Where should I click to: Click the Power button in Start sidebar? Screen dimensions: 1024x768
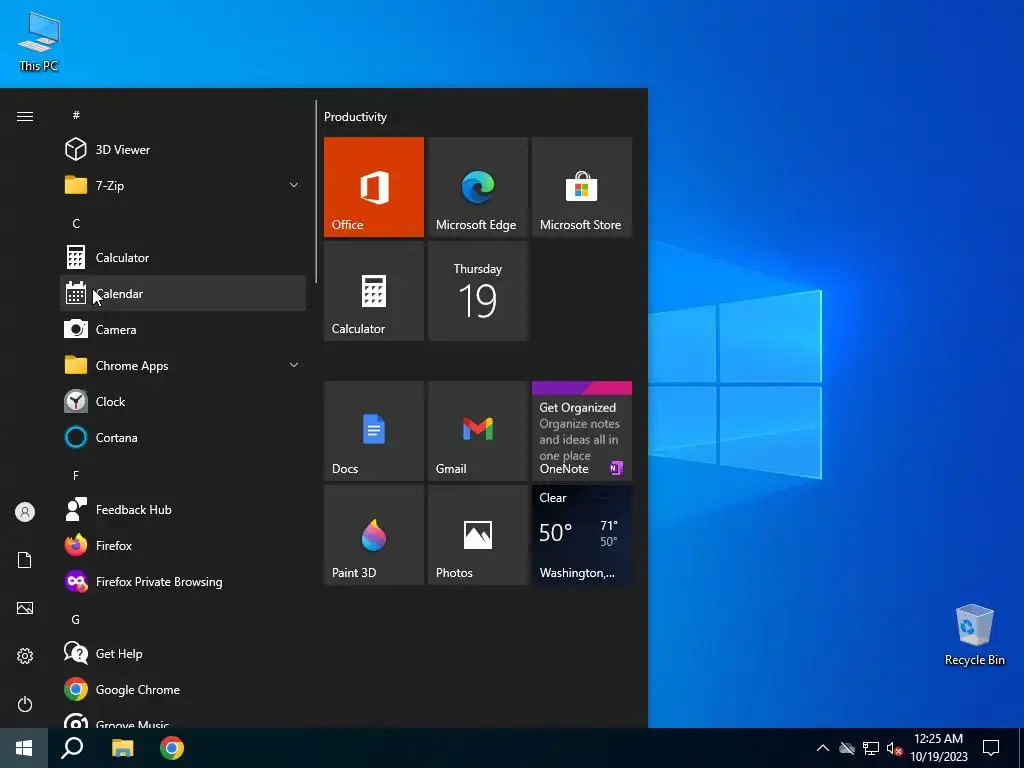pos(25,704)
